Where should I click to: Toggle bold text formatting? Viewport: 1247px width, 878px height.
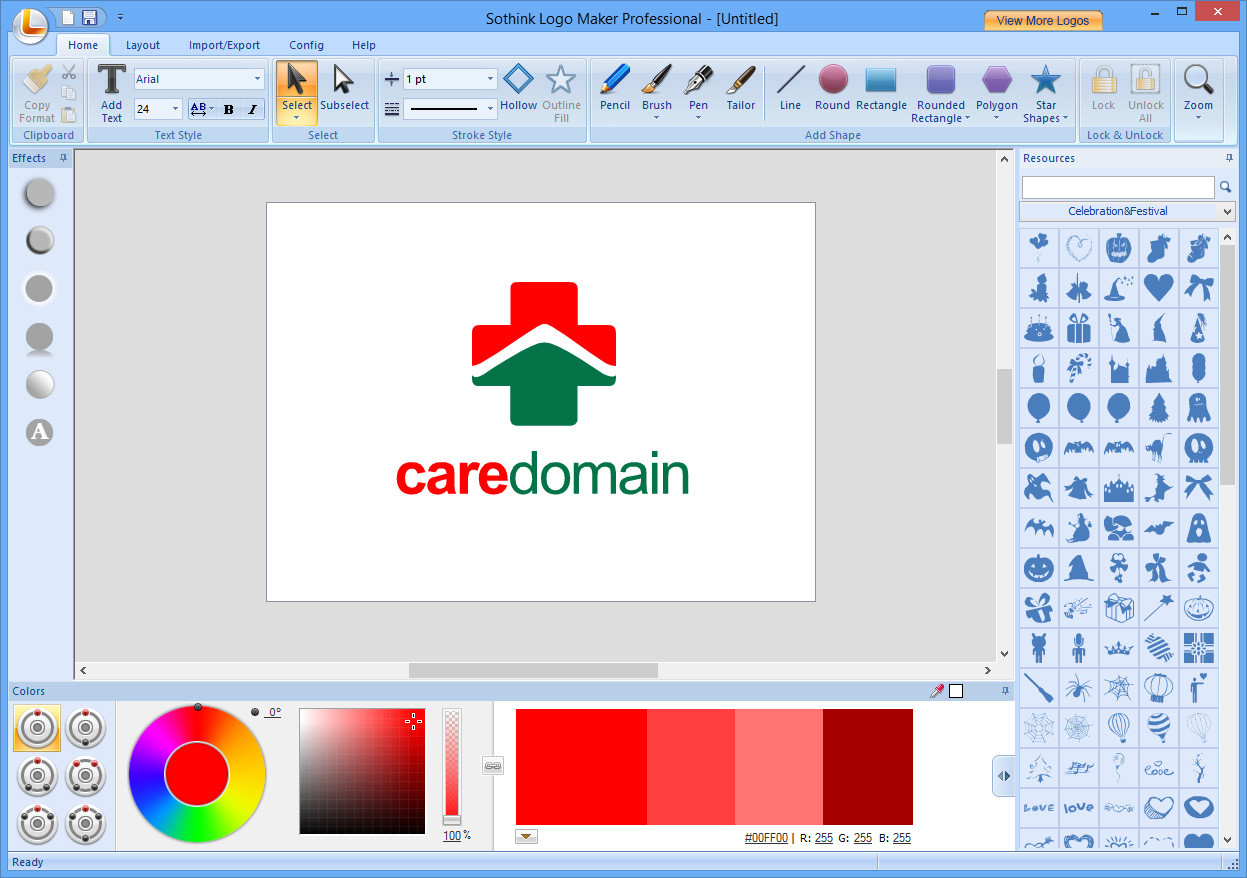229,108
